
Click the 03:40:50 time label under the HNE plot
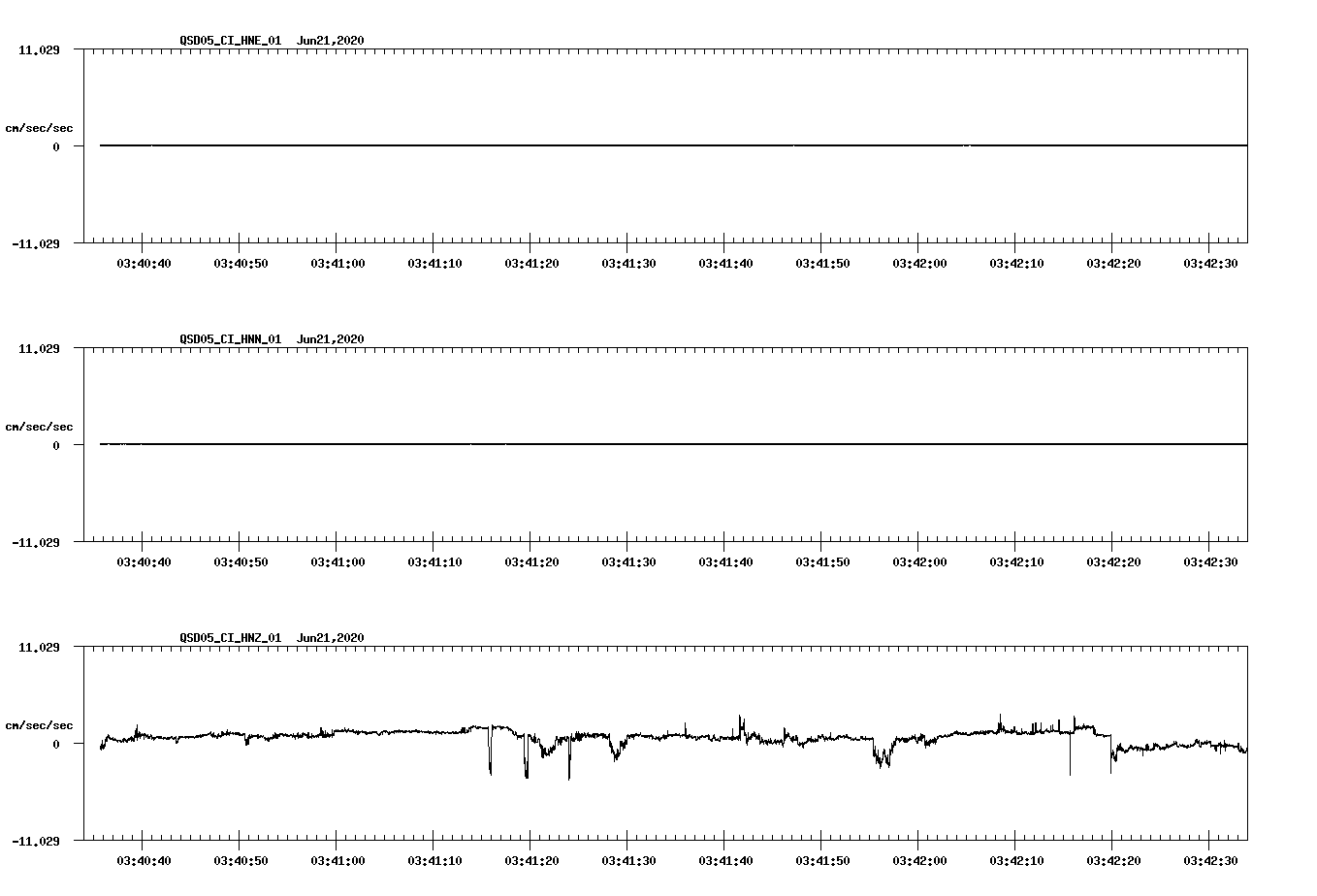click(x=241, y=264)
